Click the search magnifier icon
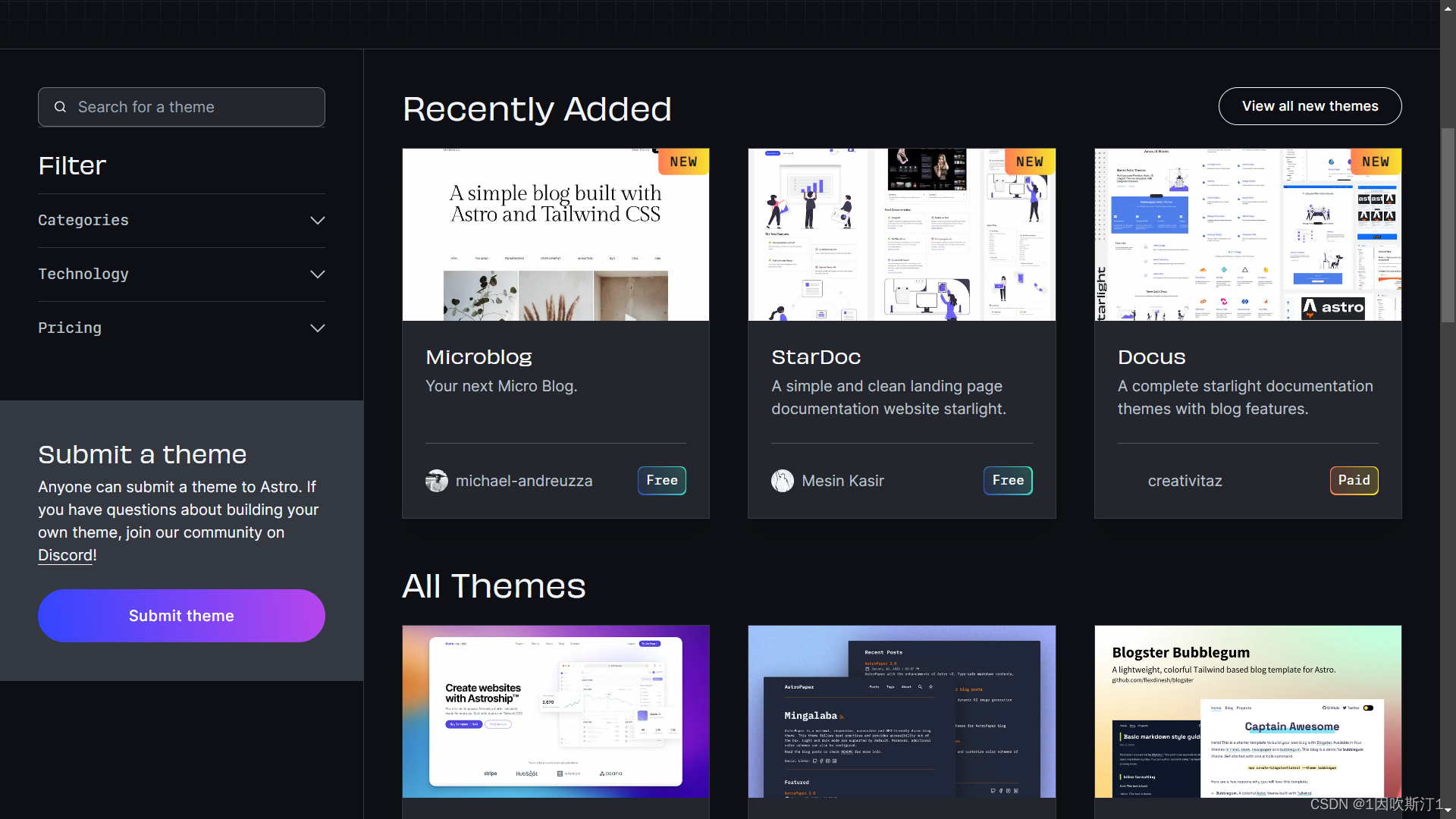 (61, 107)
